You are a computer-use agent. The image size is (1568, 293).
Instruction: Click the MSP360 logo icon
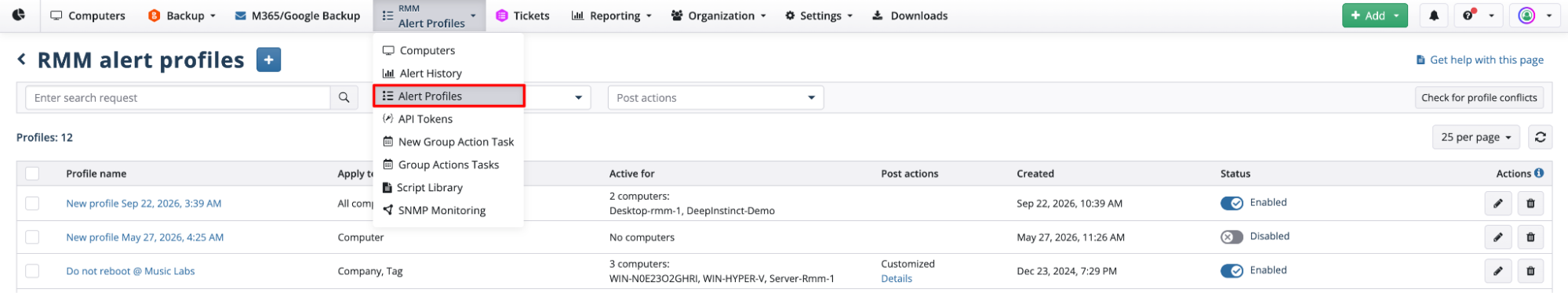pyautogui.click(x=19, y=15)
